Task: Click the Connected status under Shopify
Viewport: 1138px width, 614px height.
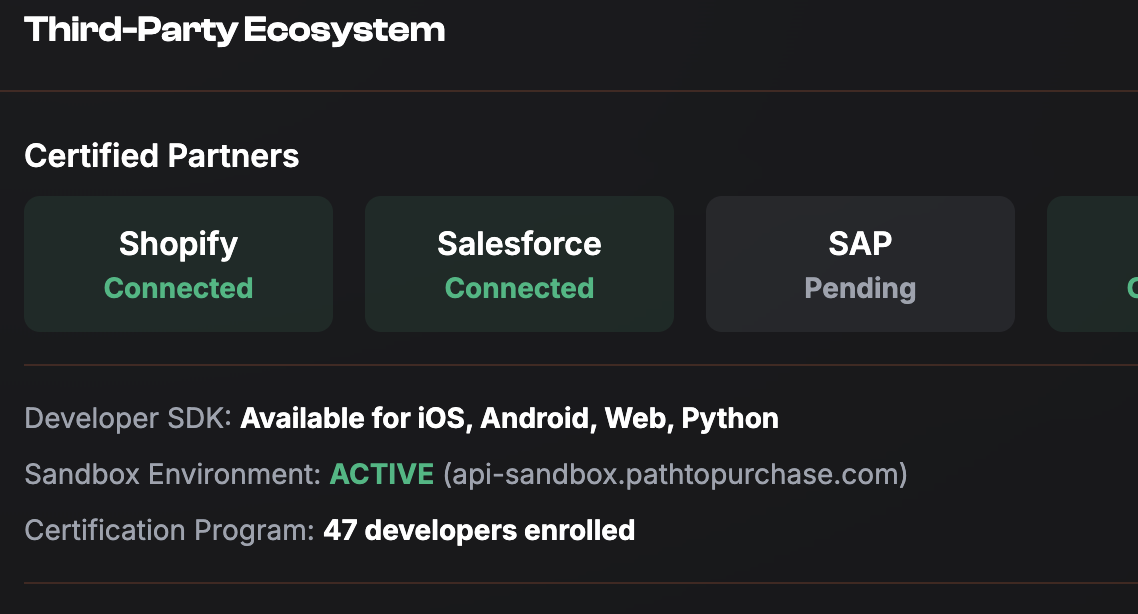Action: (x=178, y=288)
